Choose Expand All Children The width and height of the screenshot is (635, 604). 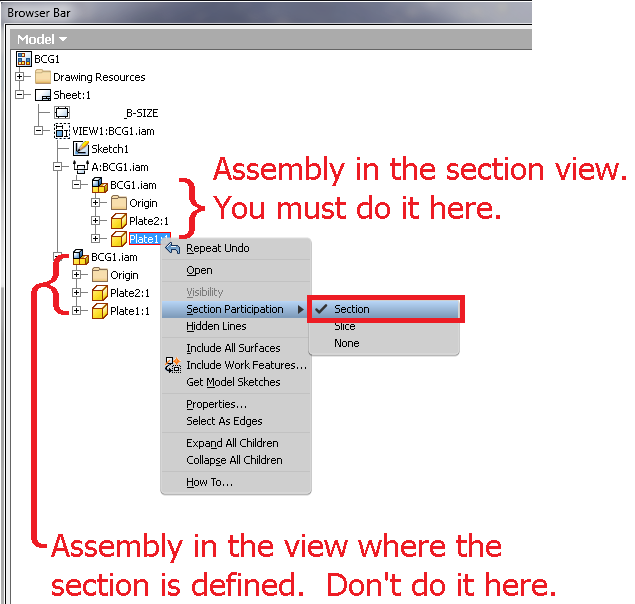pos(236,443)
